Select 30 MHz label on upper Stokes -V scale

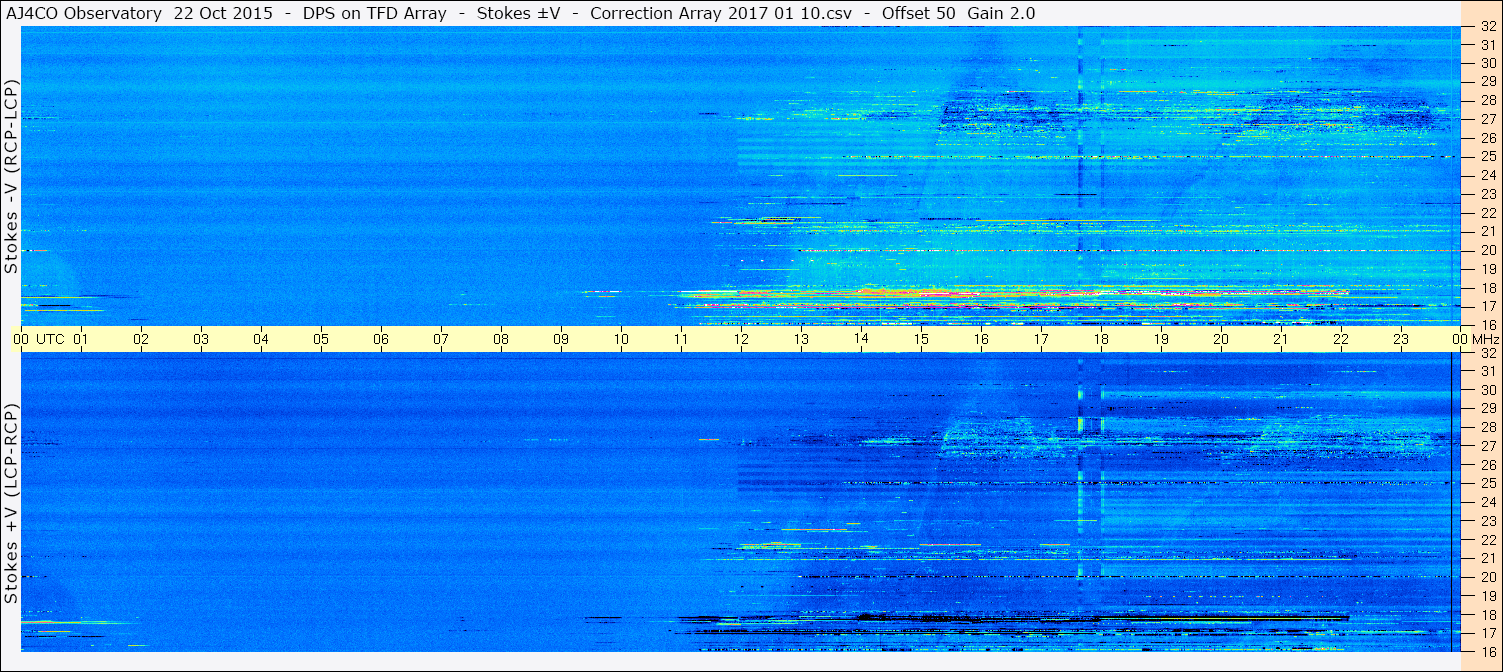tap(1488, 63)
